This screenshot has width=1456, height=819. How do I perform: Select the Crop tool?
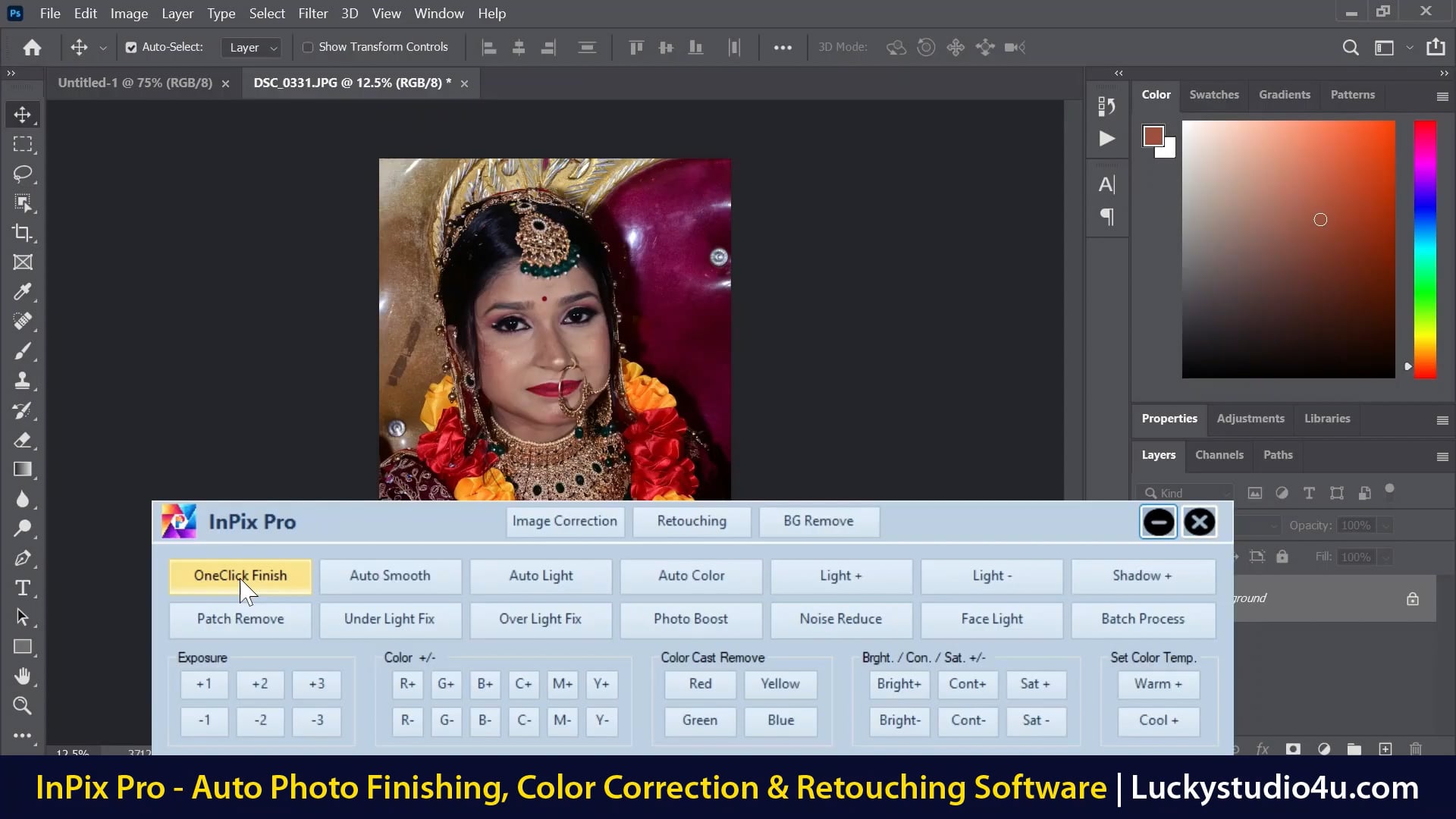(x=23, y=233)
